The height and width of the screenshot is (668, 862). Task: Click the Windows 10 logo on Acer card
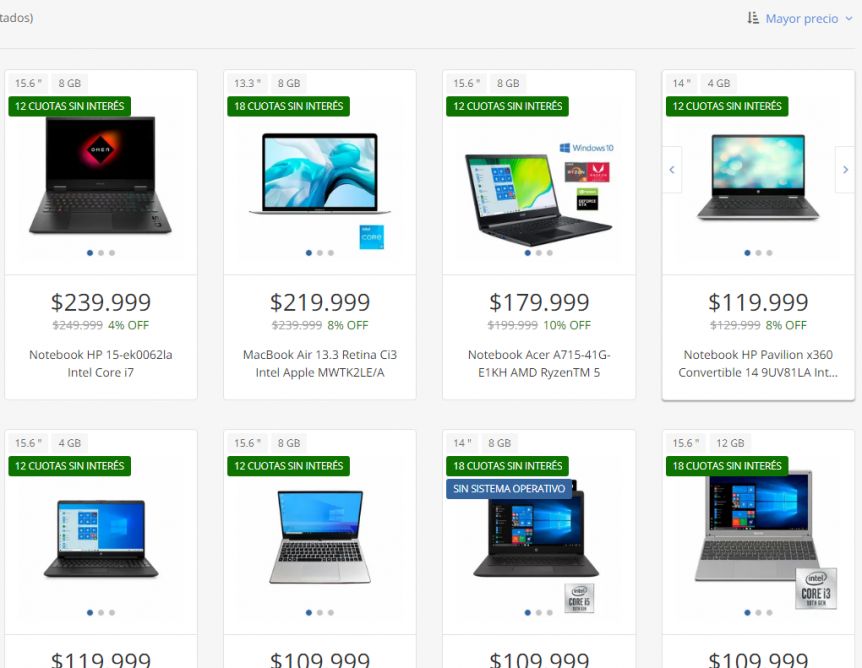pos(586,148)
